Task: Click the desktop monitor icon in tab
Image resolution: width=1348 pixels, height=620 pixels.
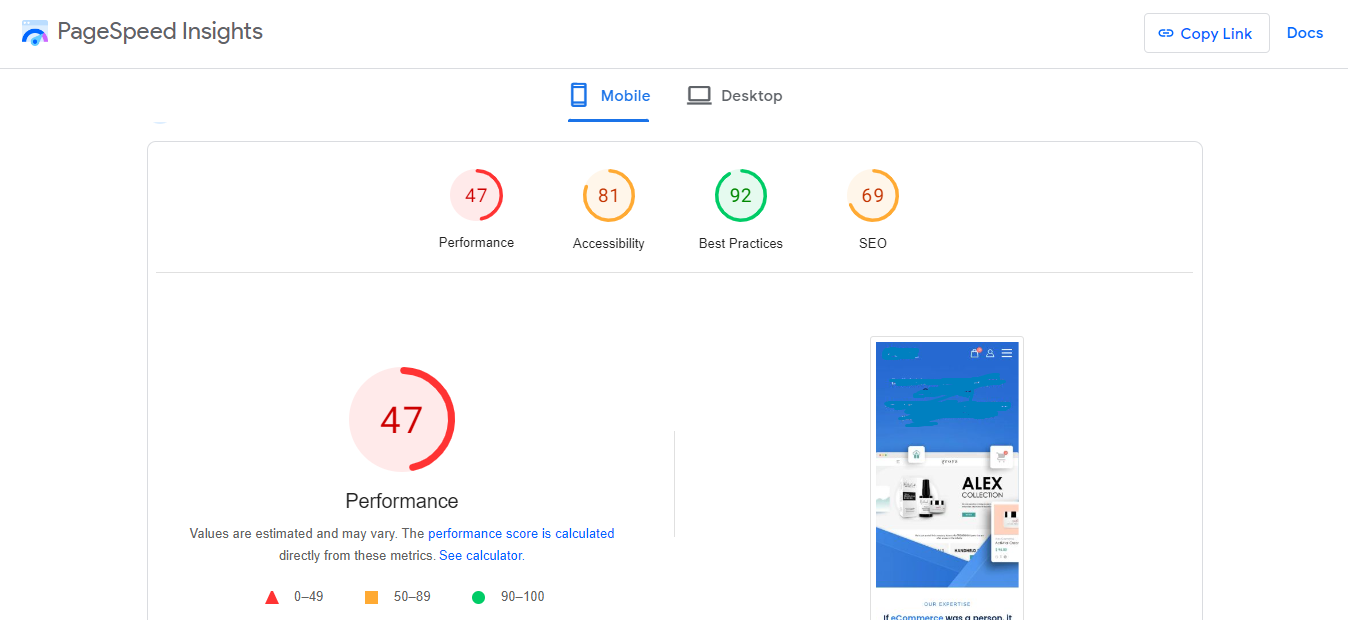Action: tap(699, 96)
